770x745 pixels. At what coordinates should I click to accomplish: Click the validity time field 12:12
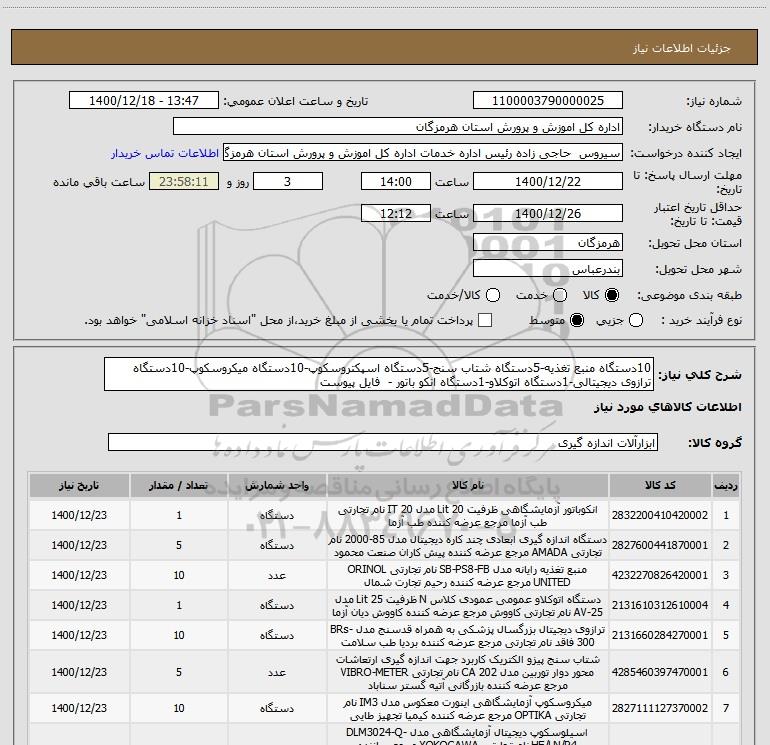click(396, 214)
